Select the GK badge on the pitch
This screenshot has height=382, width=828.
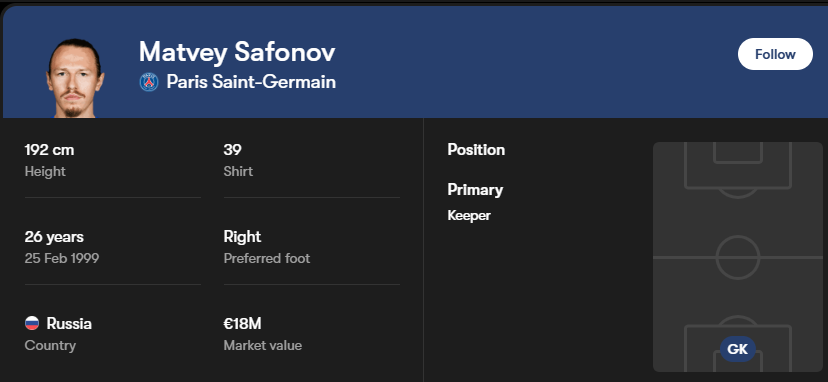(x=738, y=349)
